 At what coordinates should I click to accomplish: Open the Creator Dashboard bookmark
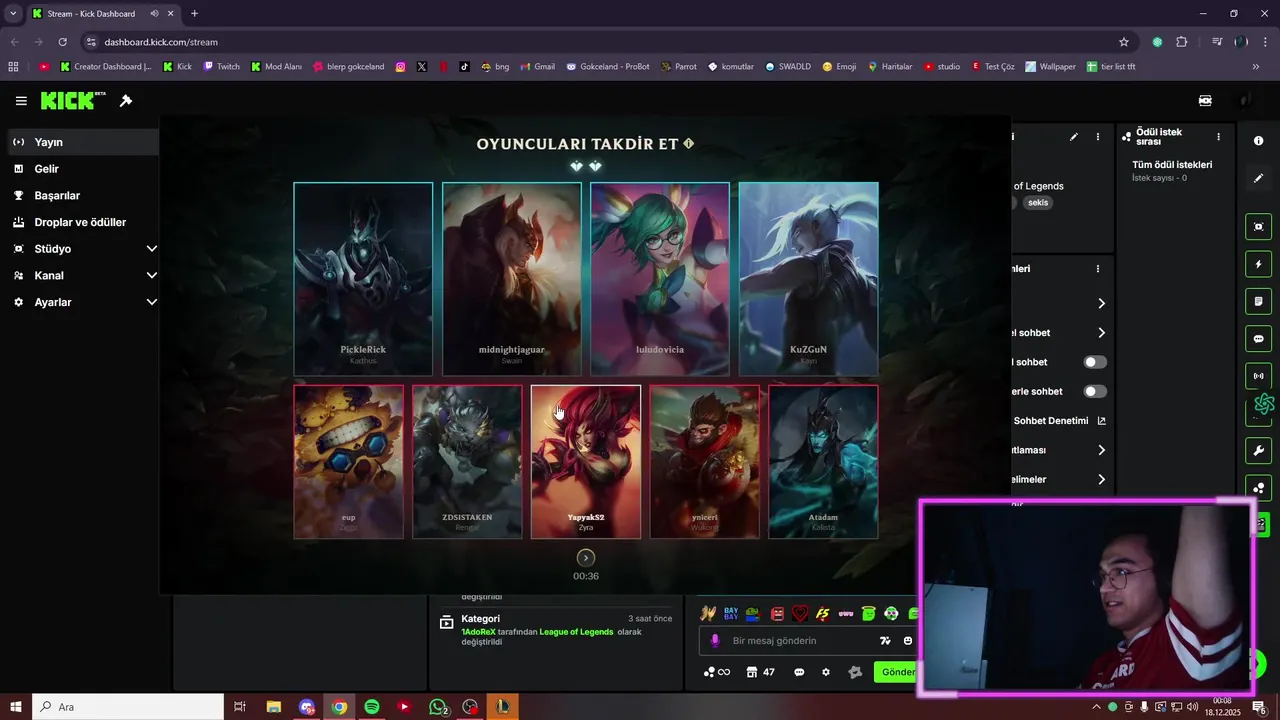click(106, 67)
